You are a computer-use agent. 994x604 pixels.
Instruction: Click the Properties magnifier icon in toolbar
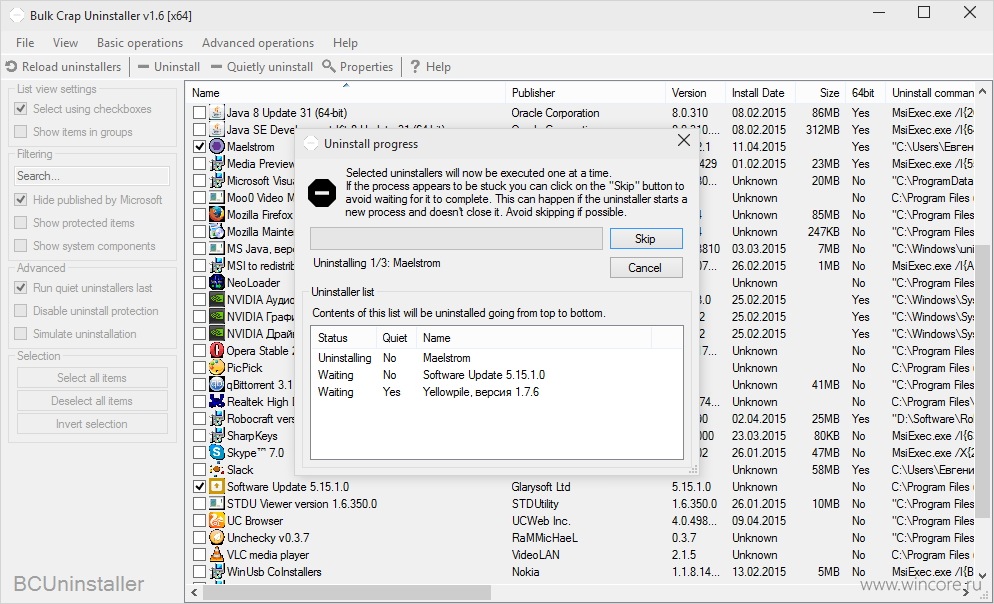pyautogui.click(x=328, y=66)
